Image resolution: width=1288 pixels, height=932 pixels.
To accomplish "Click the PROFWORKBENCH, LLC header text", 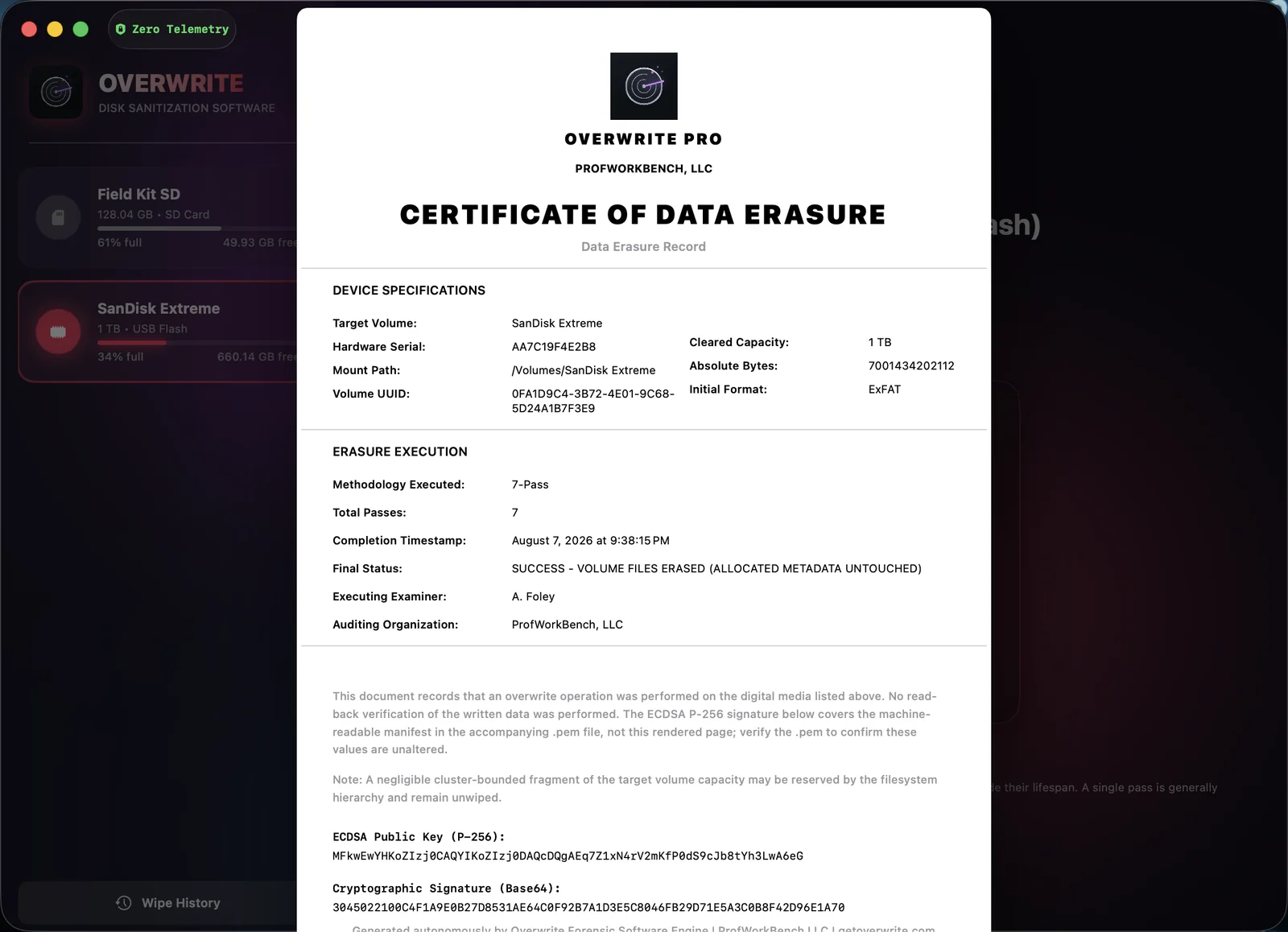I will pyautogui.click(x=644, y=168).
